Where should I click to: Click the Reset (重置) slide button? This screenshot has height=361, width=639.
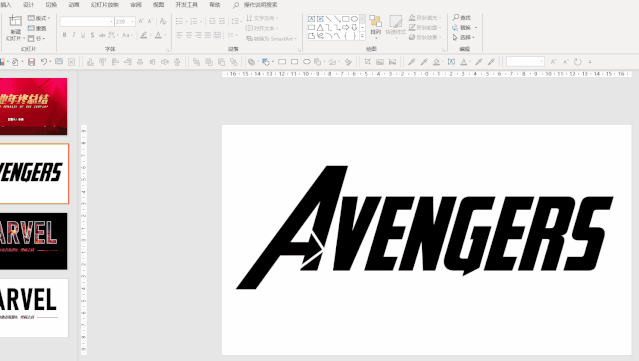[37, 28]
